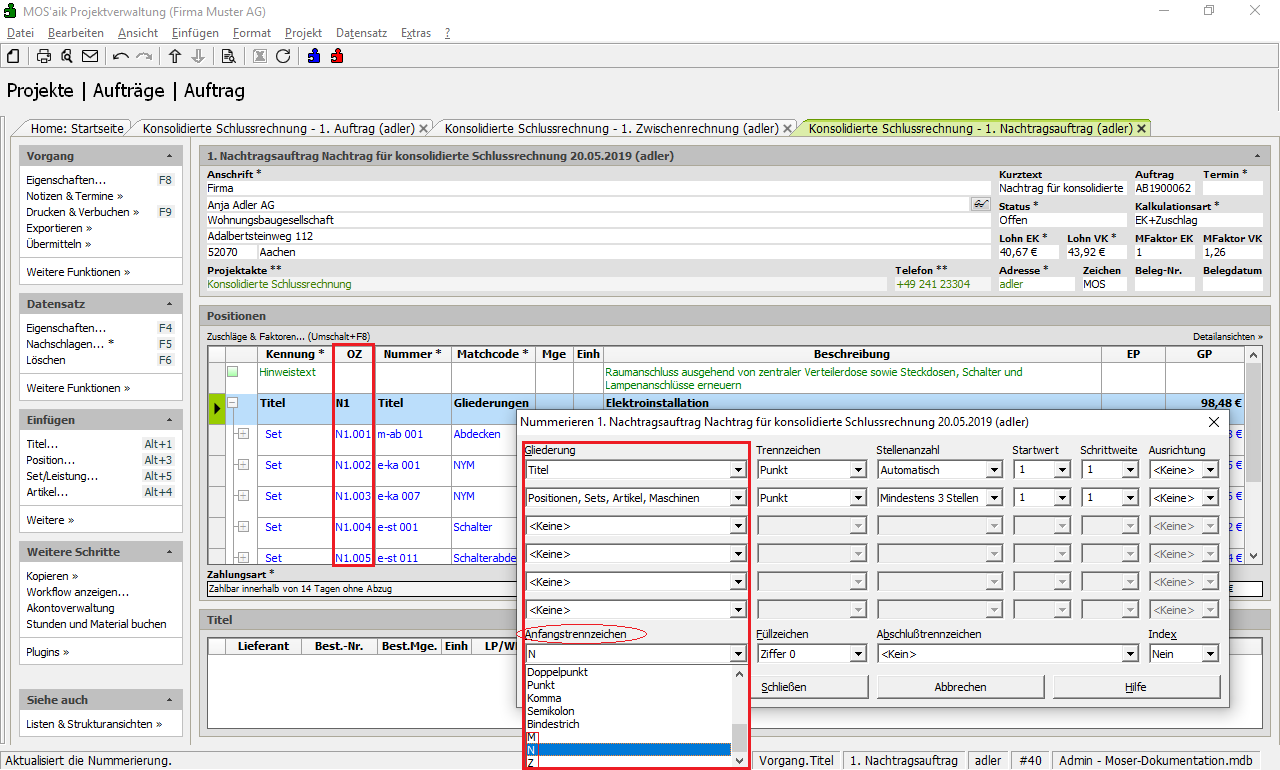Collapse the Titel N1 tree row

click(233, 403)
